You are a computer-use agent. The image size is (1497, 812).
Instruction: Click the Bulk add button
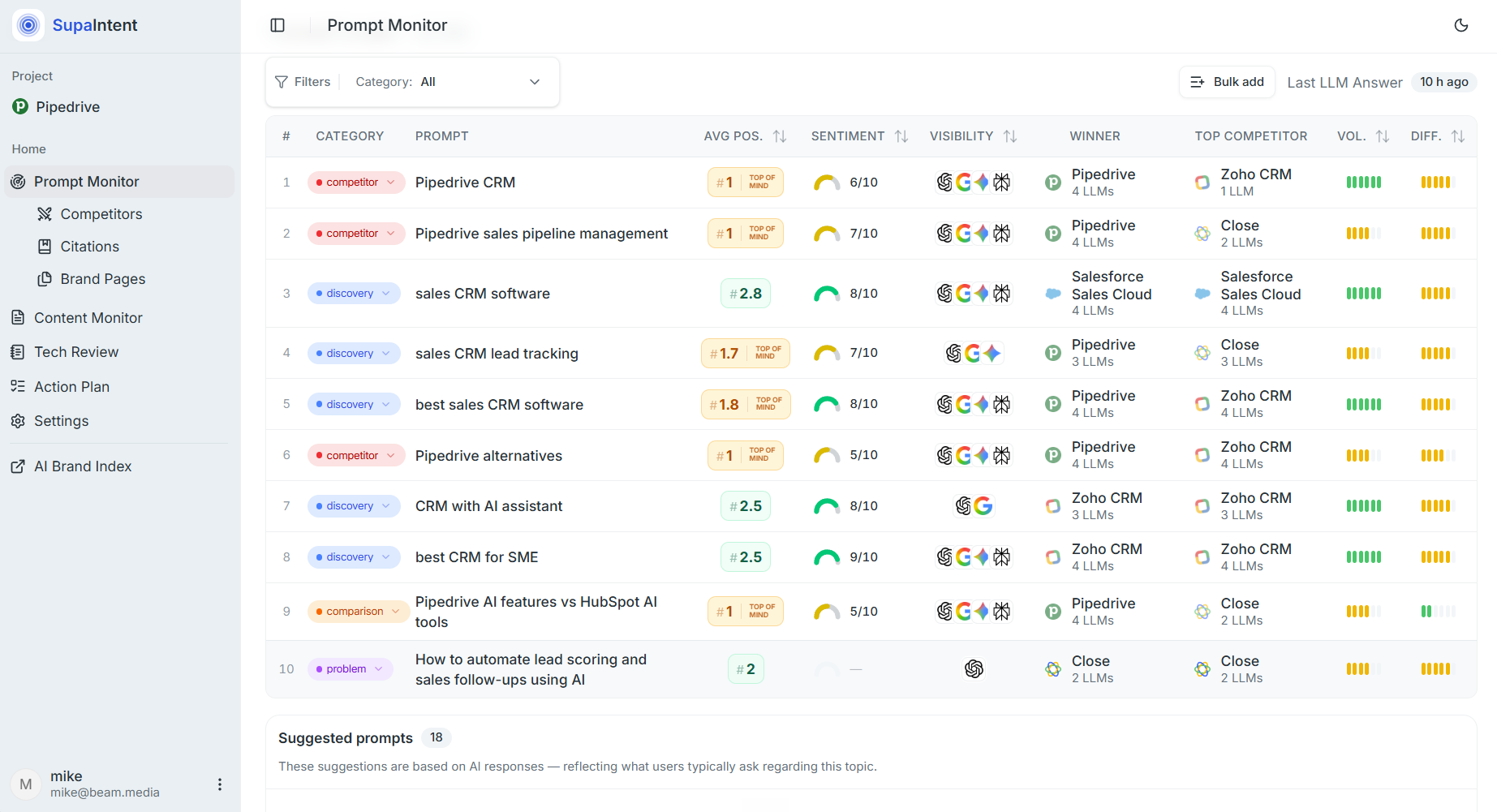click(1227, 82)
